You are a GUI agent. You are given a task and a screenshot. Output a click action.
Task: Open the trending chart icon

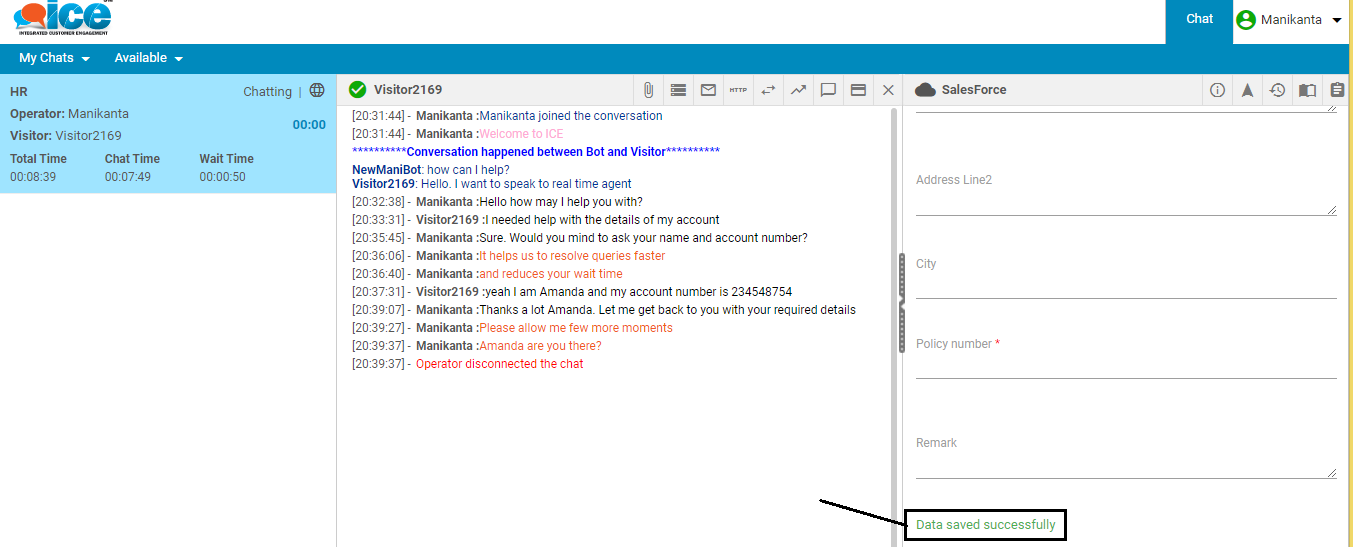pos(798,90)
